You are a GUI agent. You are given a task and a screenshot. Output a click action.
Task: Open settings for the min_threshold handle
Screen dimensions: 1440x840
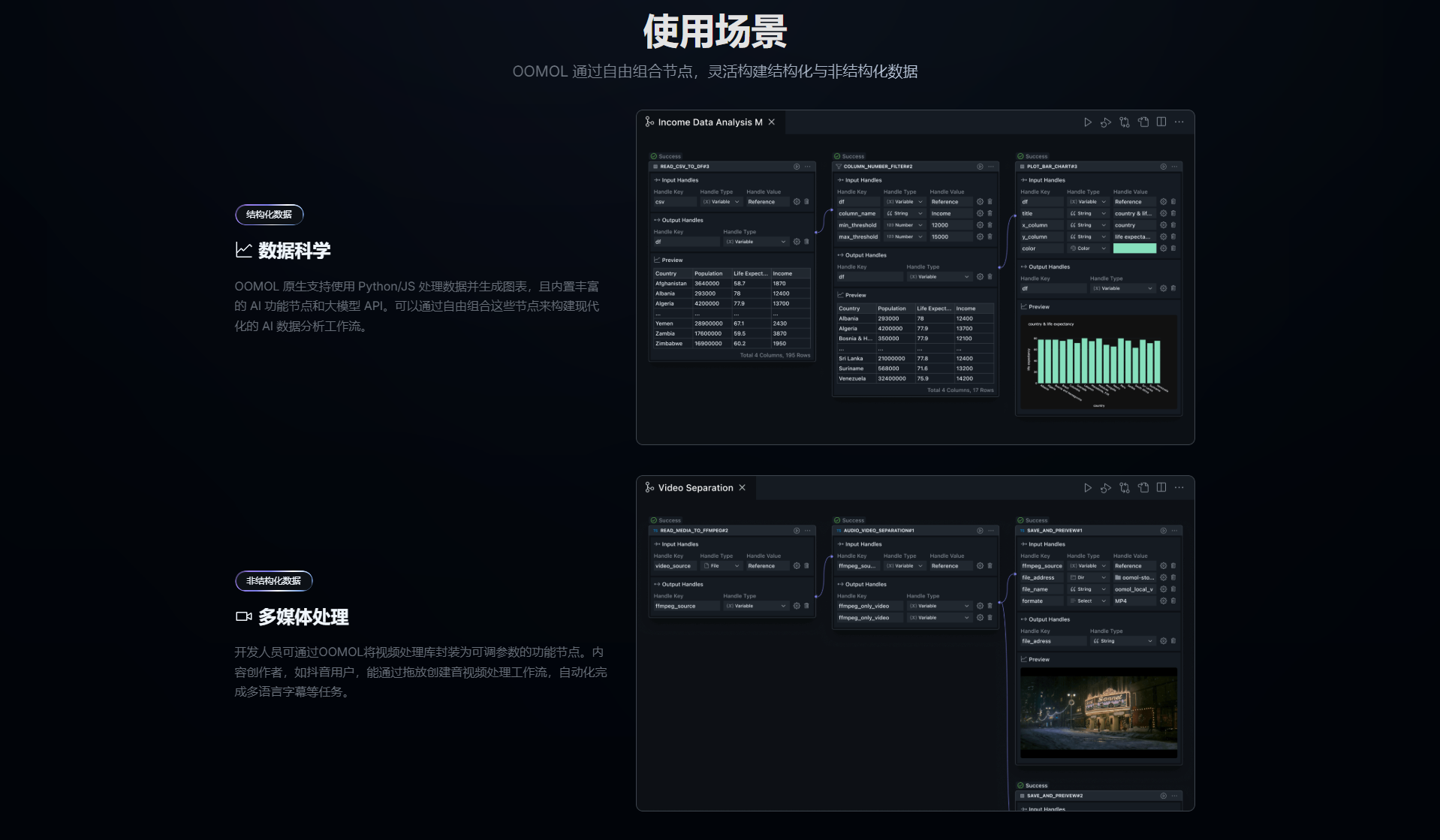(x=980, y=225)
